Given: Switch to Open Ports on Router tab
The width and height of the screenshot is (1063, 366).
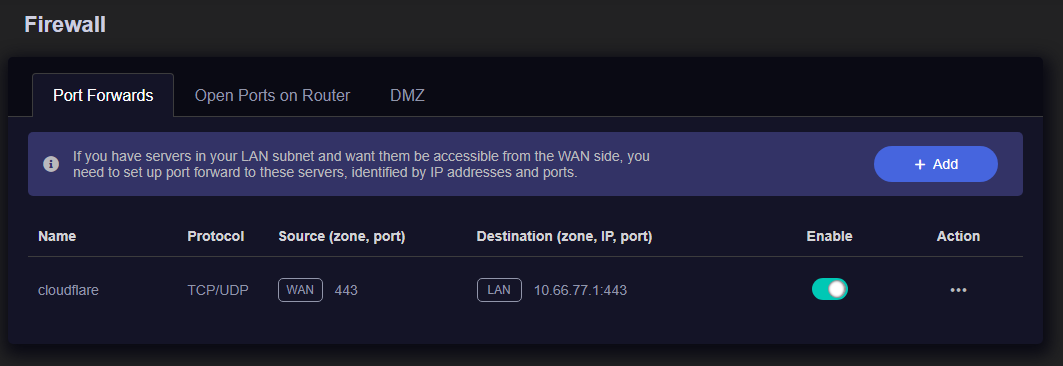Looking at the screenshot, I should pyautogui.click(x=272, y=96).
